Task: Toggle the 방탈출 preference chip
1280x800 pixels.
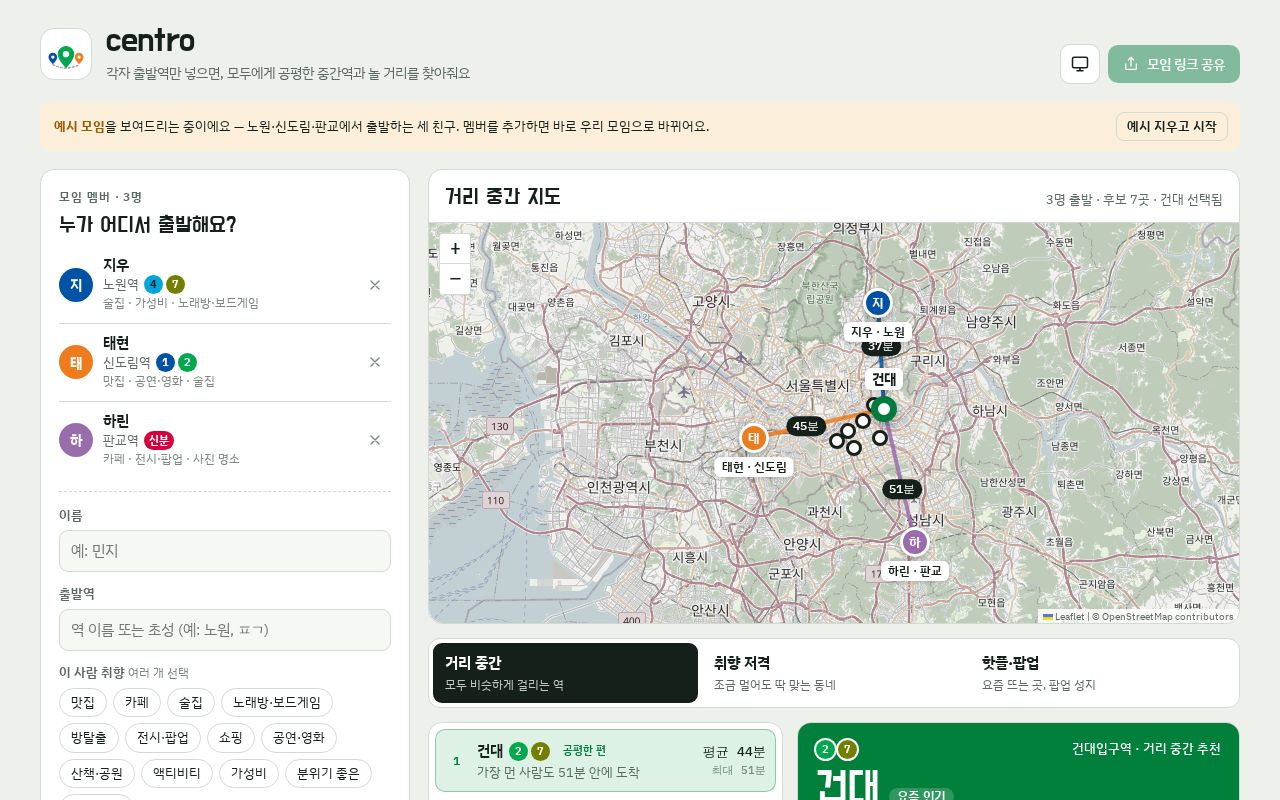Action: (89, 738)
